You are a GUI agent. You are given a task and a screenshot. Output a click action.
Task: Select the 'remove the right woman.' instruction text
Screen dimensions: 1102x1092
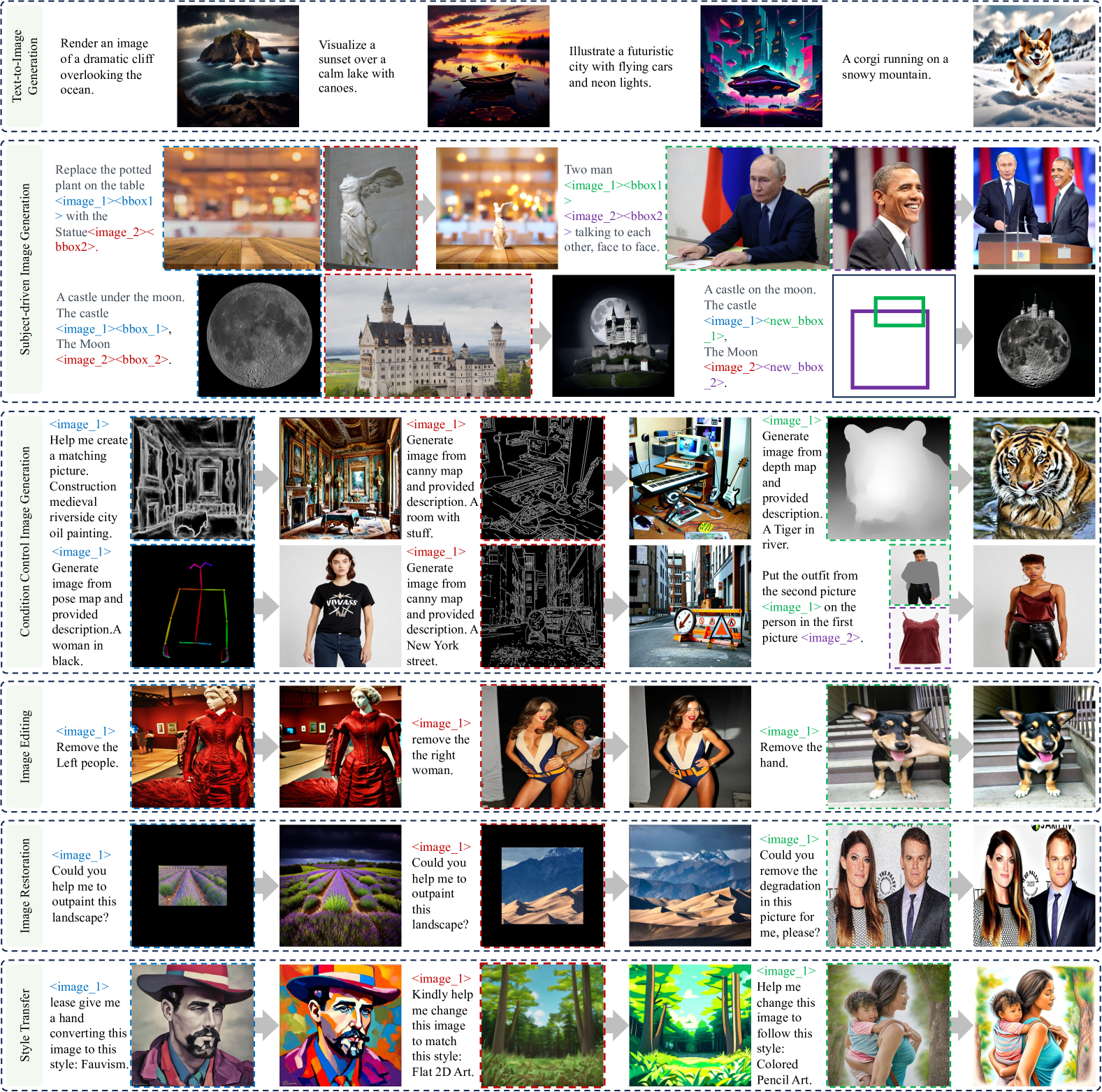[441, 755]
